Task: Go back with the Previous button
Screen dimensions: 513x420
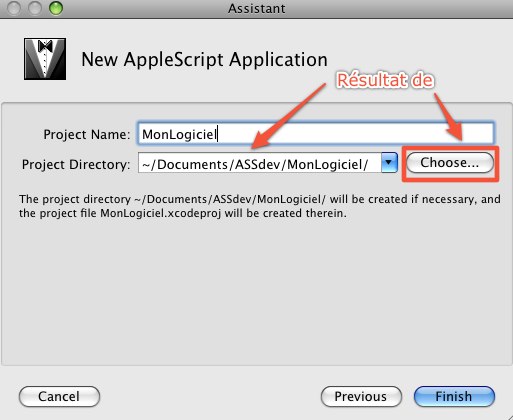Action: point(361,396)
